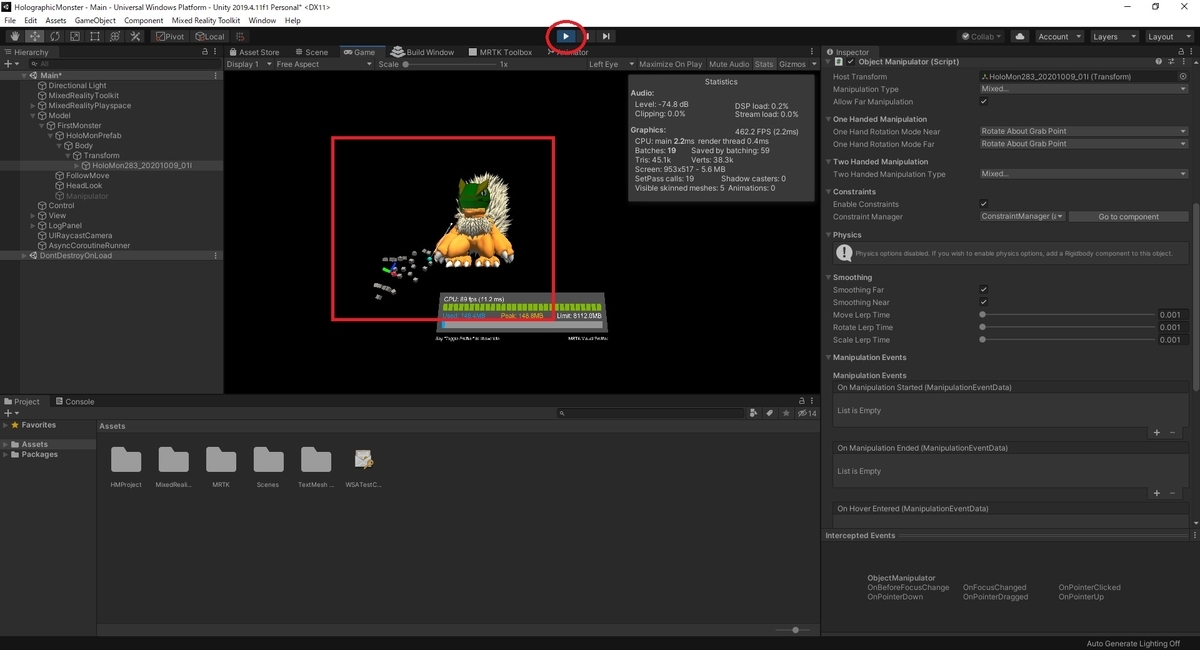This screenshot has width=1200, height=650.
Task: Search by label in Project panel
Action: (769, 412)
